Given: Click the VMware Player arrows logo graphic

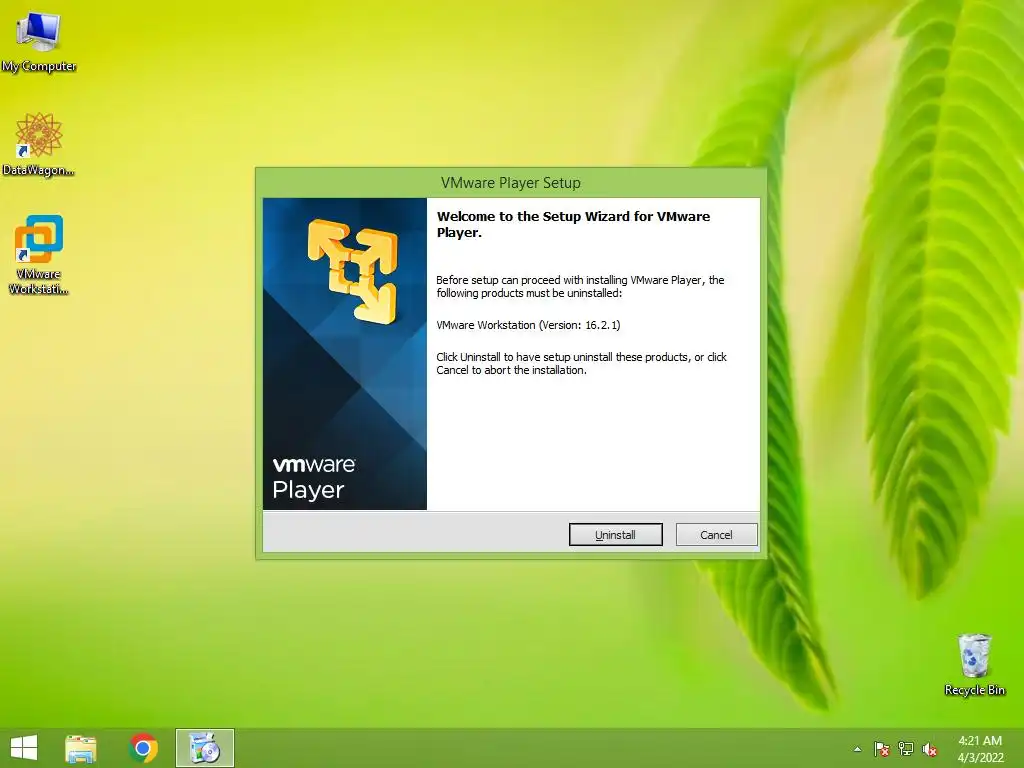Looking at the screenshot, I should 353,271.
